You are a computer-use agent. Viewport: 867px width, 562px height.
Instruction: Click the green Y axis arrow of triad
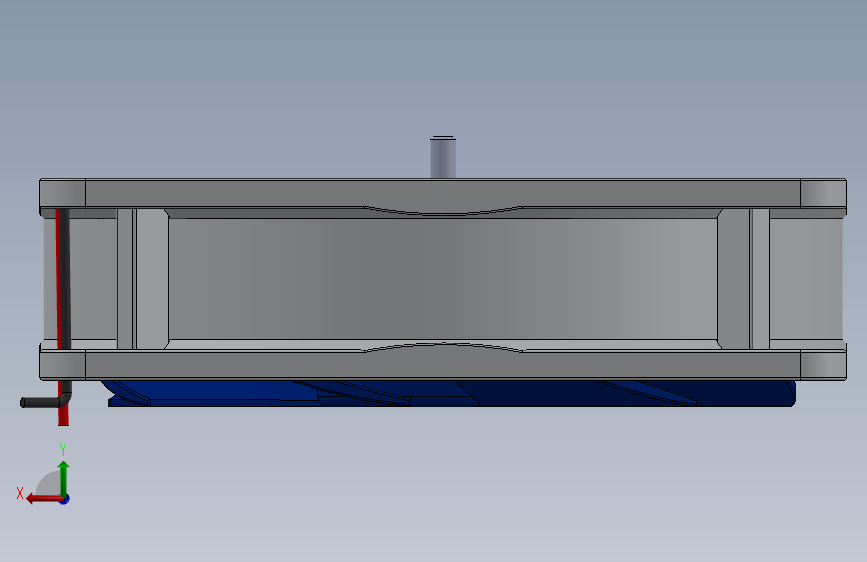(x=64, y=477)
